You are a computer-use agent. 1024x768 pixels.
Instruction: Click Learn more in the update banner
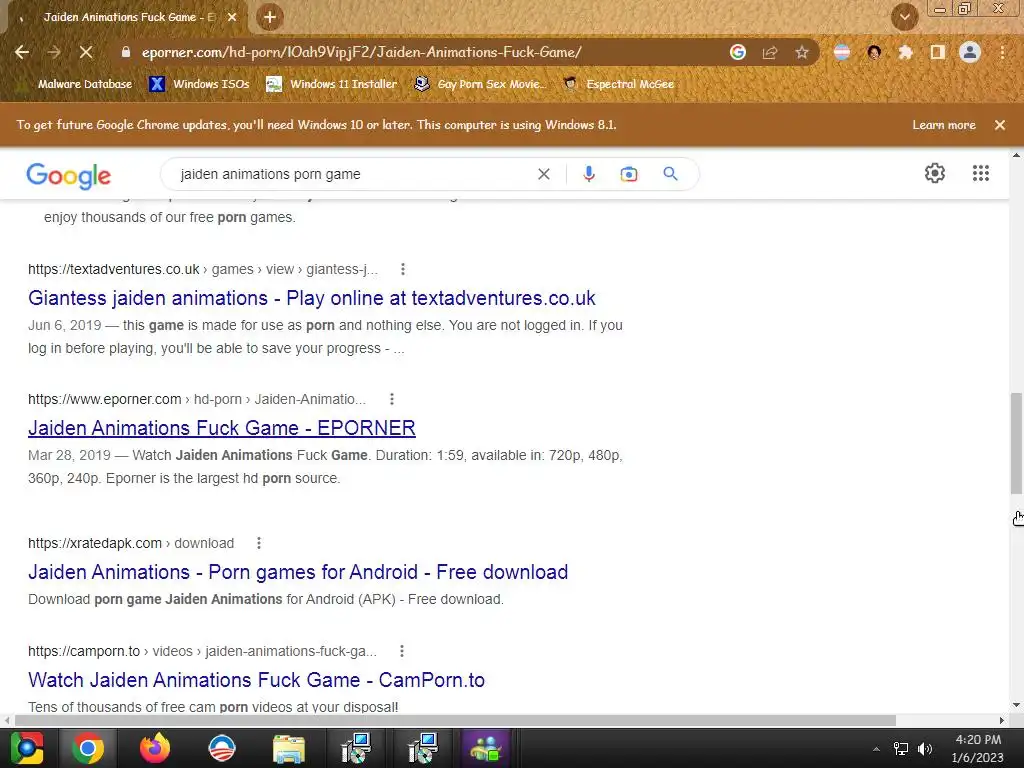[x=944, y=125]
